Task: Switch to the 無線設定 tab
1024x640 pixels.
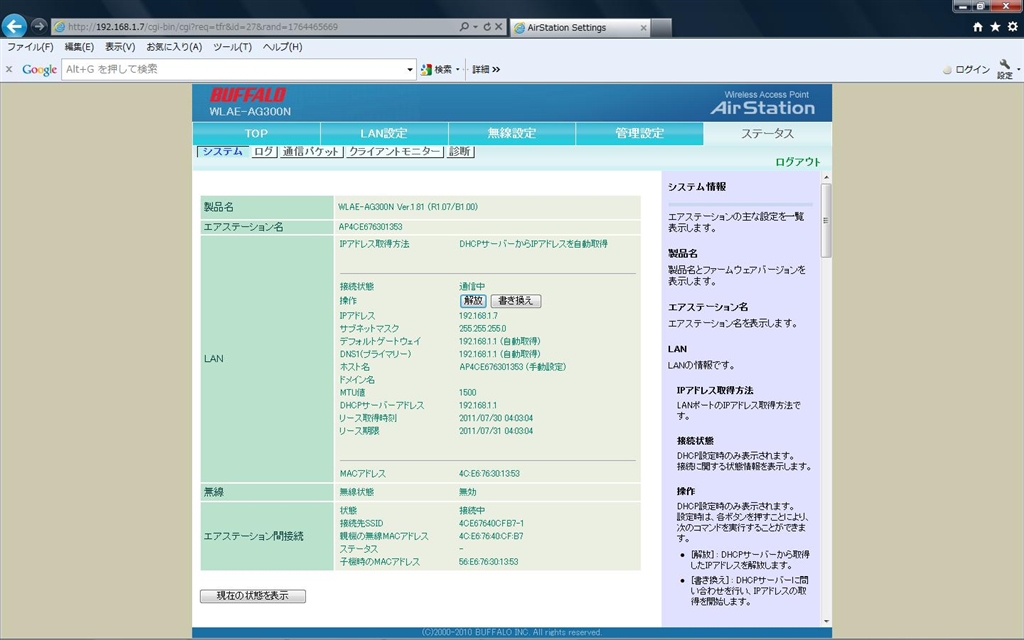Action: click(512, 134)
